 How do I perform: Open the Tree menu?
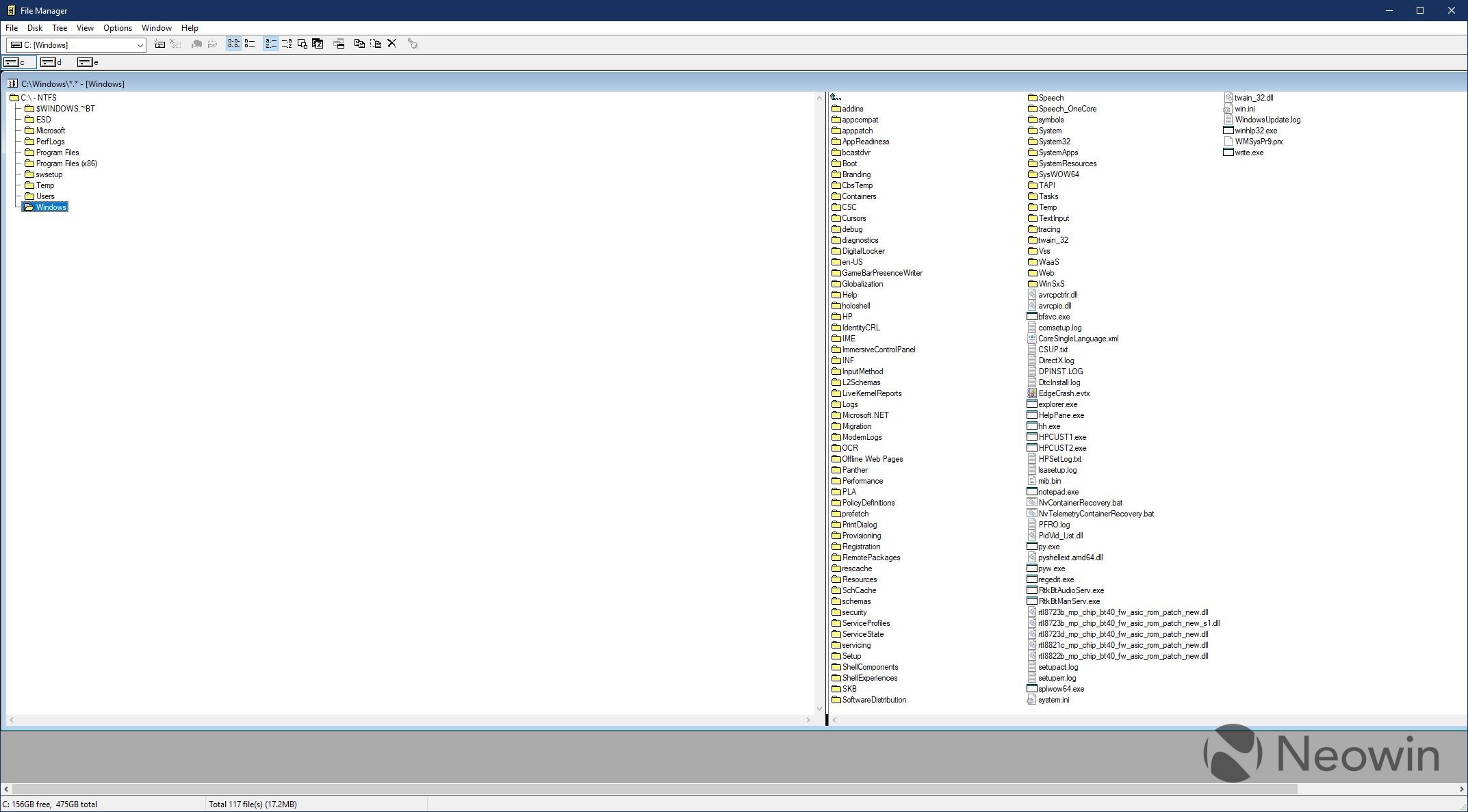(x=60, y=28)
